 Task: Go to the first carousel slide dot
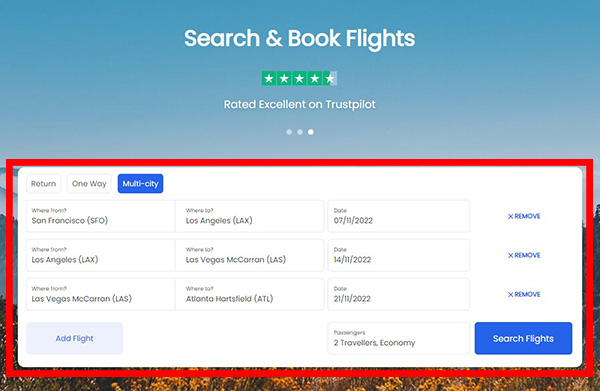click(x=289, y=132)
